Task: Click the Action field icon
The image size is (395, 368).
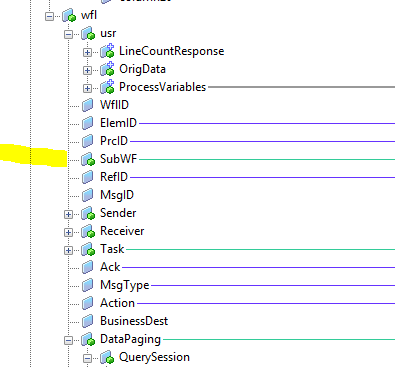Action: (87, 303)
